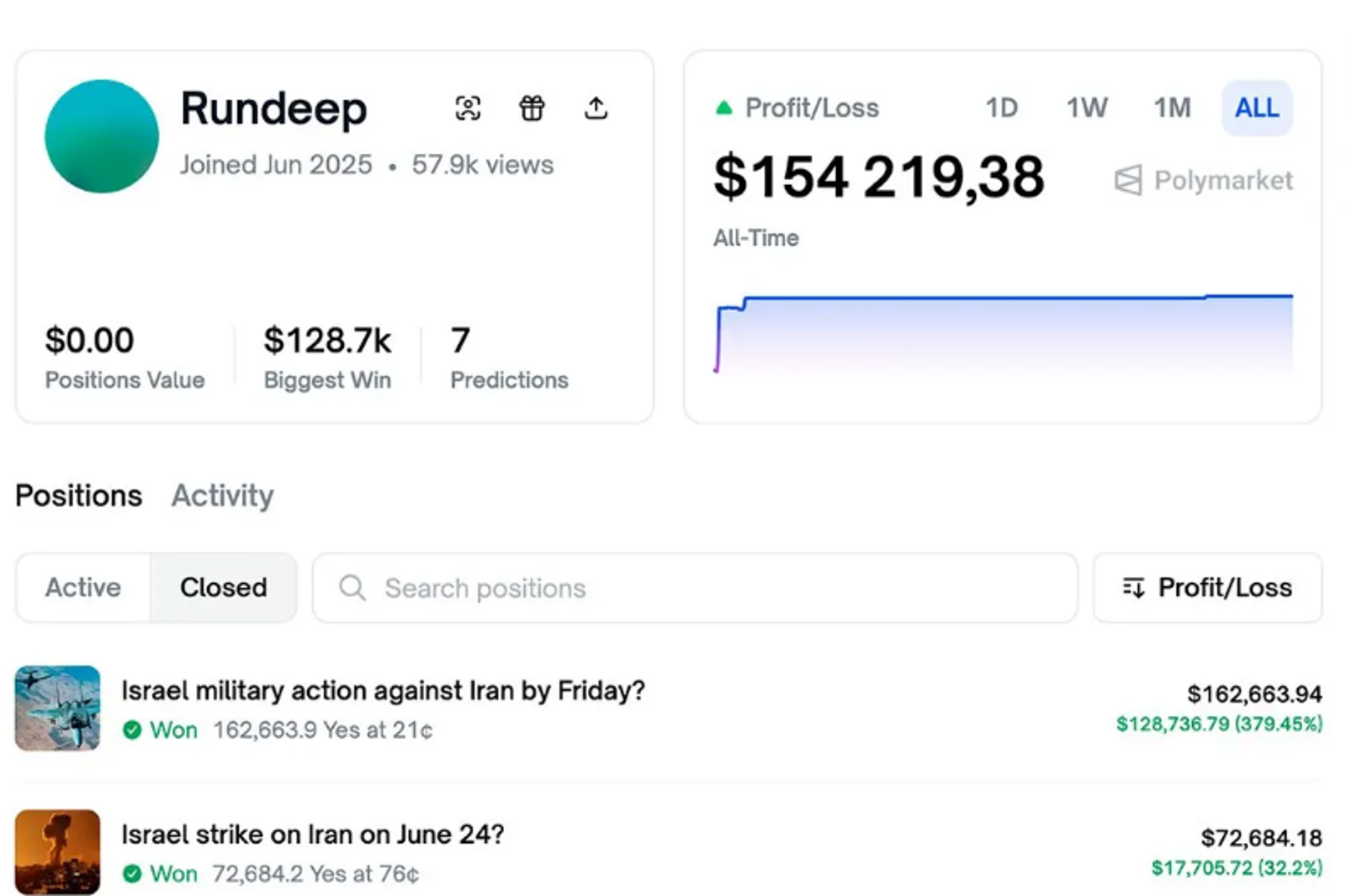The image size is (1346, 896).
Task: Select the 1D time range
Action: [x=1001, y=108]
